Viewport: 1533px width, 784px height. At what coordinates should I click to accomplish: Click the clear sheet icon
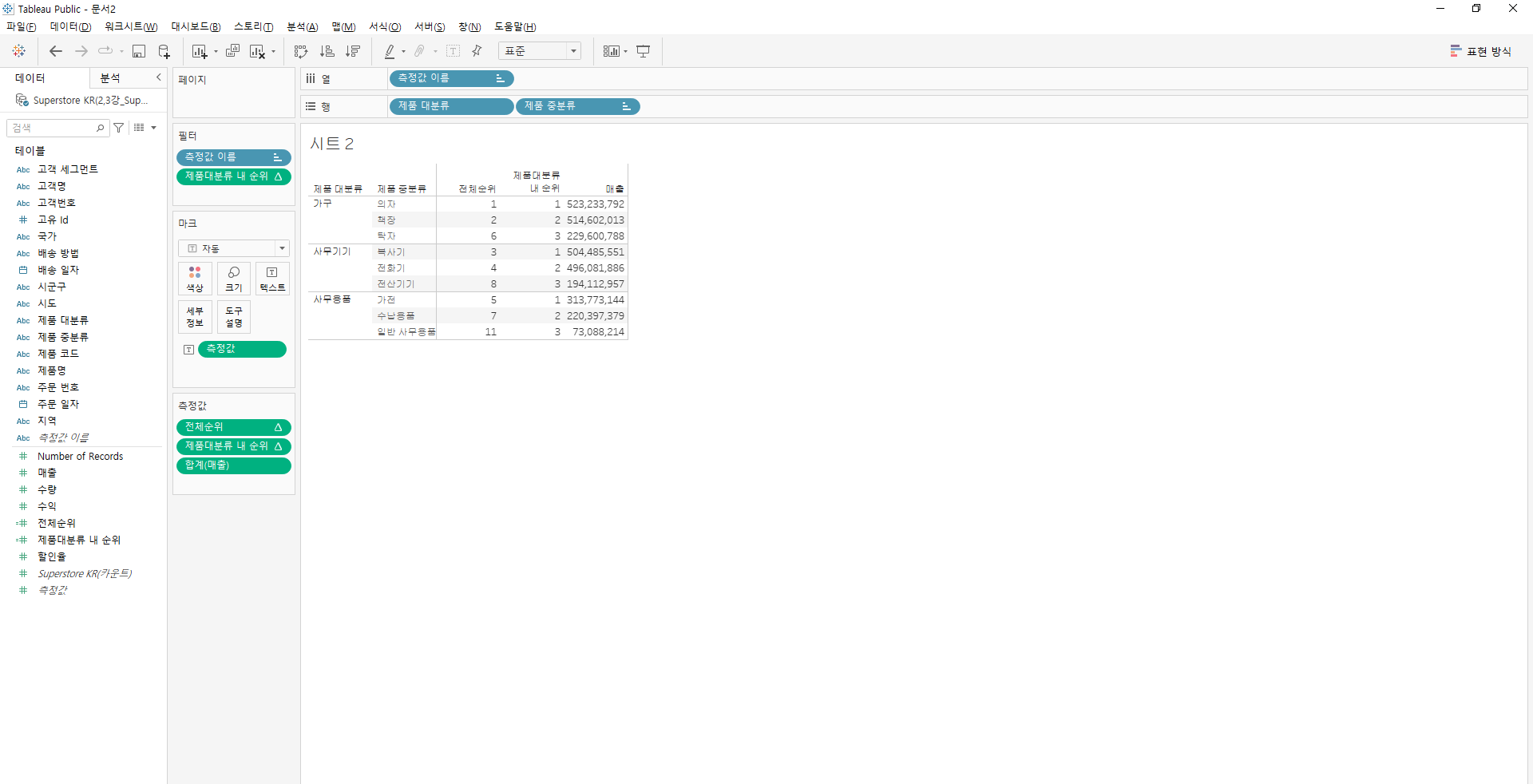(257, 51)
